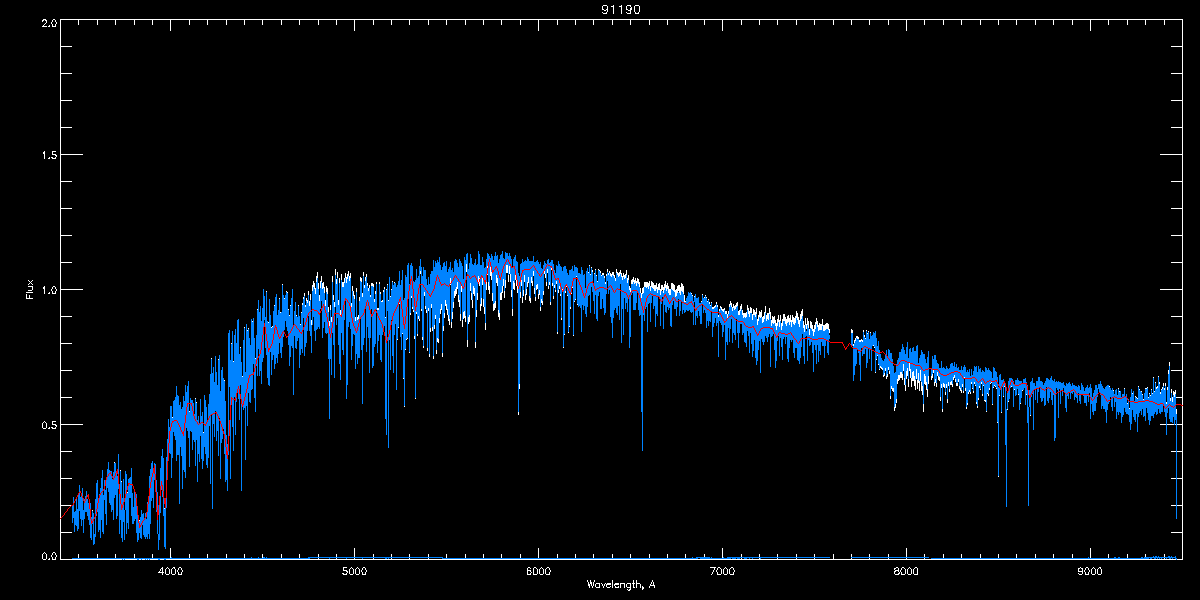Click the Wavelength, A x-axis label

pyautogui.click(x=620, y=584)
